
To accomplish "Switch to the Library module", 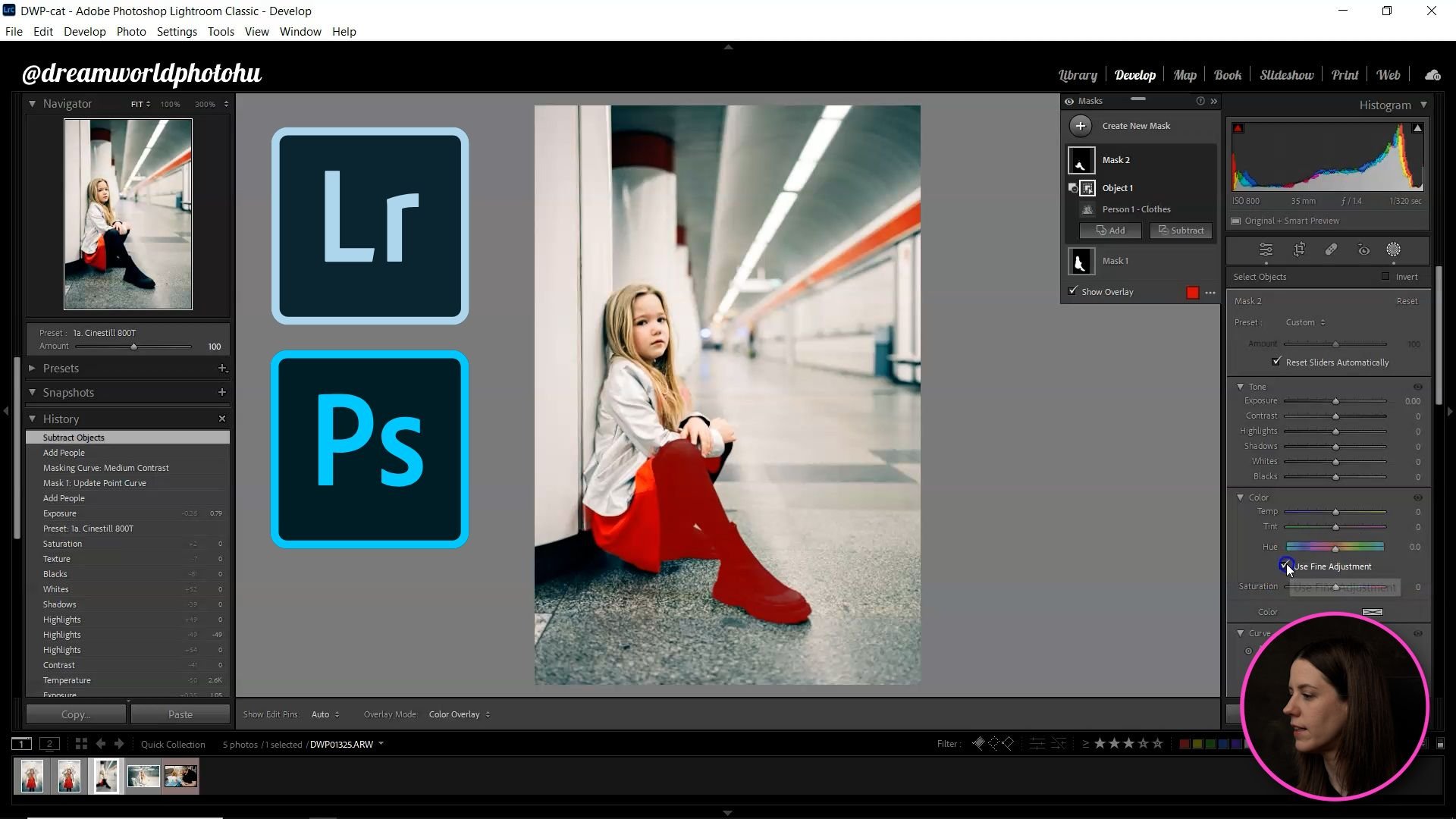I will point(1078,75).
